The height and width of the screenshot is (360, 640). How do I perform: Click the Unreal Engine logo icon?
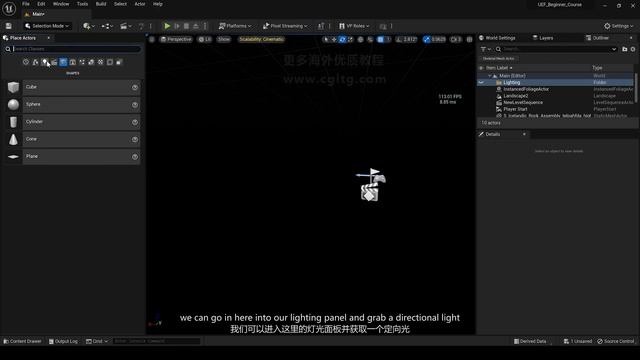pyautogui.click(x=9, y=8)
